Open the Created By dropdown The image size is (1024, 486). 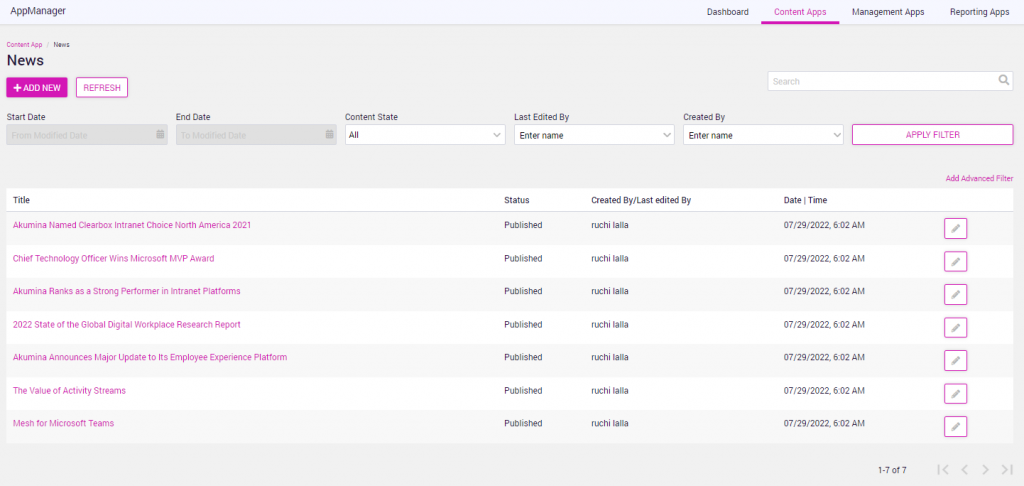click(x=763, y=135)
